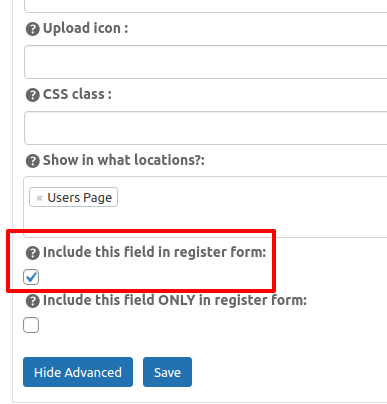Viewport: 387px width, 404px height.
Task: Save the field settings
Action: (x=167, y=372)
